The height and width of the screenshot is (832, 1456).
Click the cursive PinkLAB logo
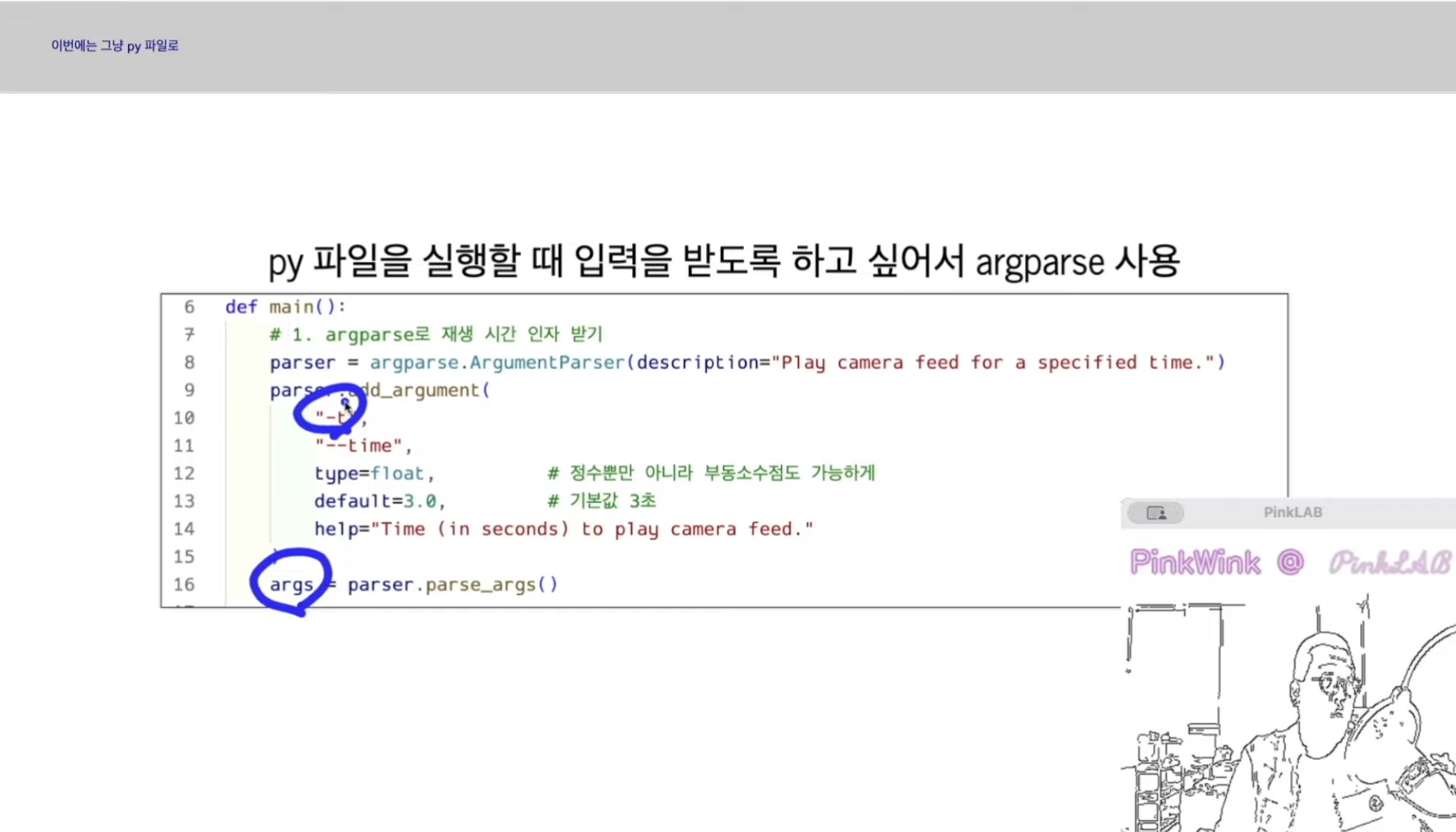(1388, 563)
